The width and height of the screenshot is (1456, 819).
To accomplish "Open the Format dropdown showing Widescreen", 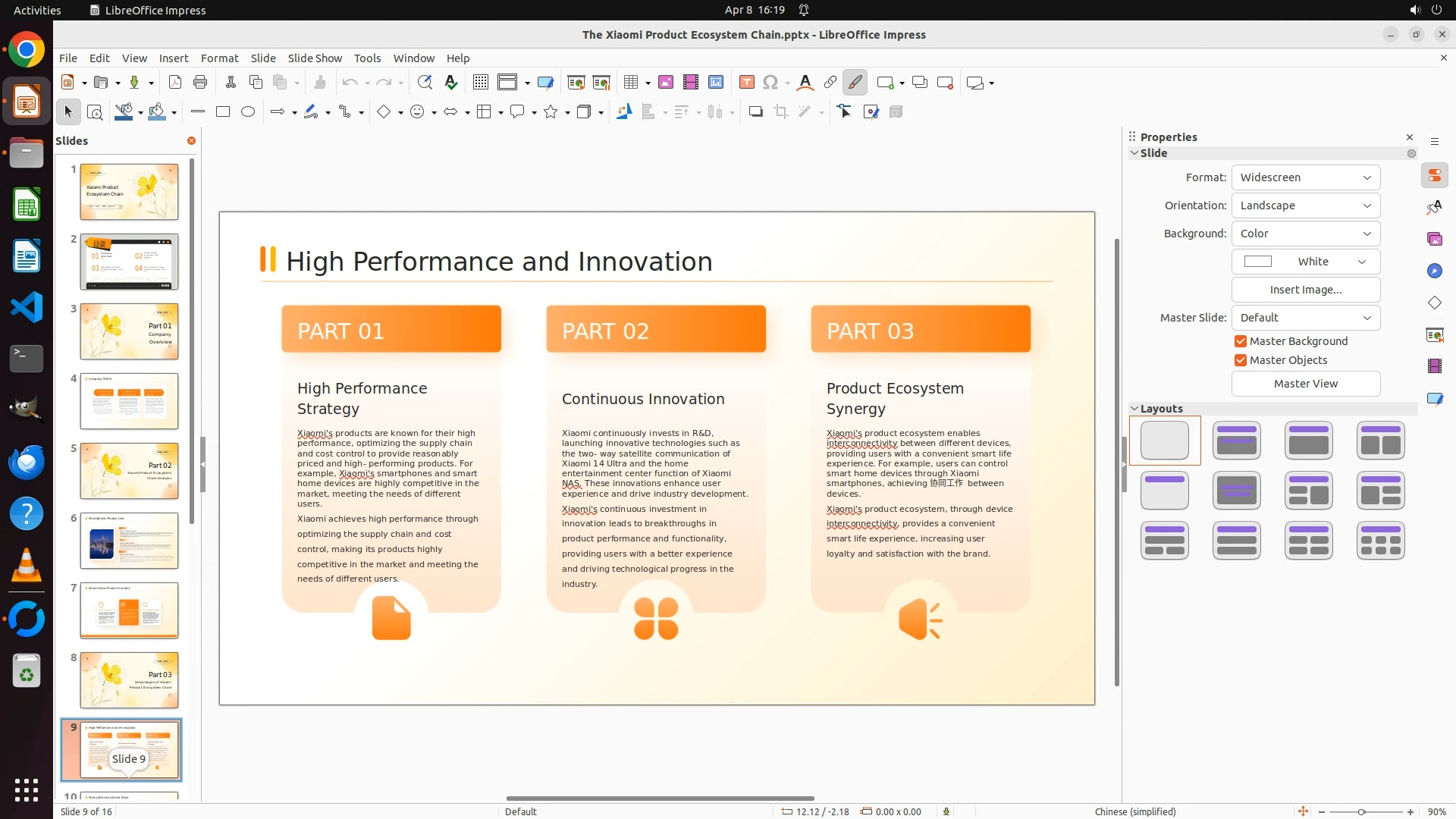I will 1305,177.
